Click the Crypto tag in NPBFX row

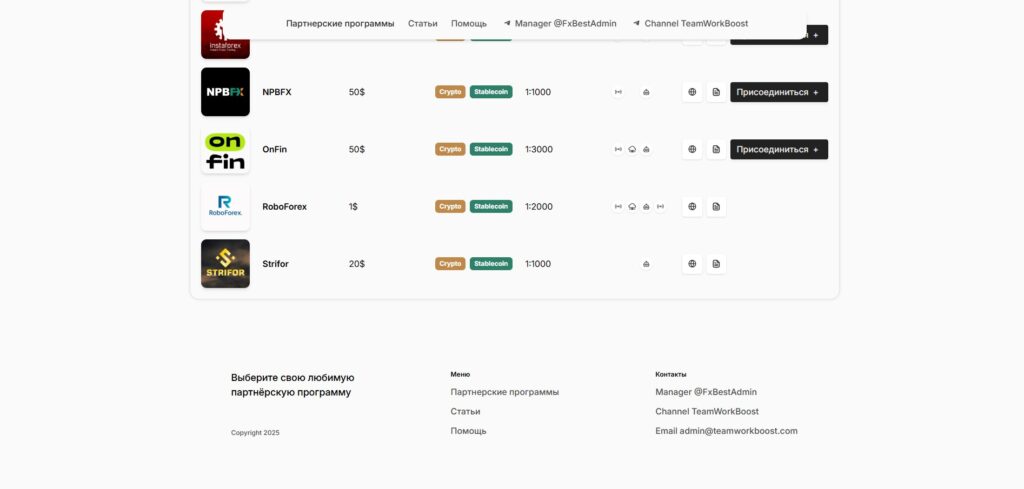450,92
